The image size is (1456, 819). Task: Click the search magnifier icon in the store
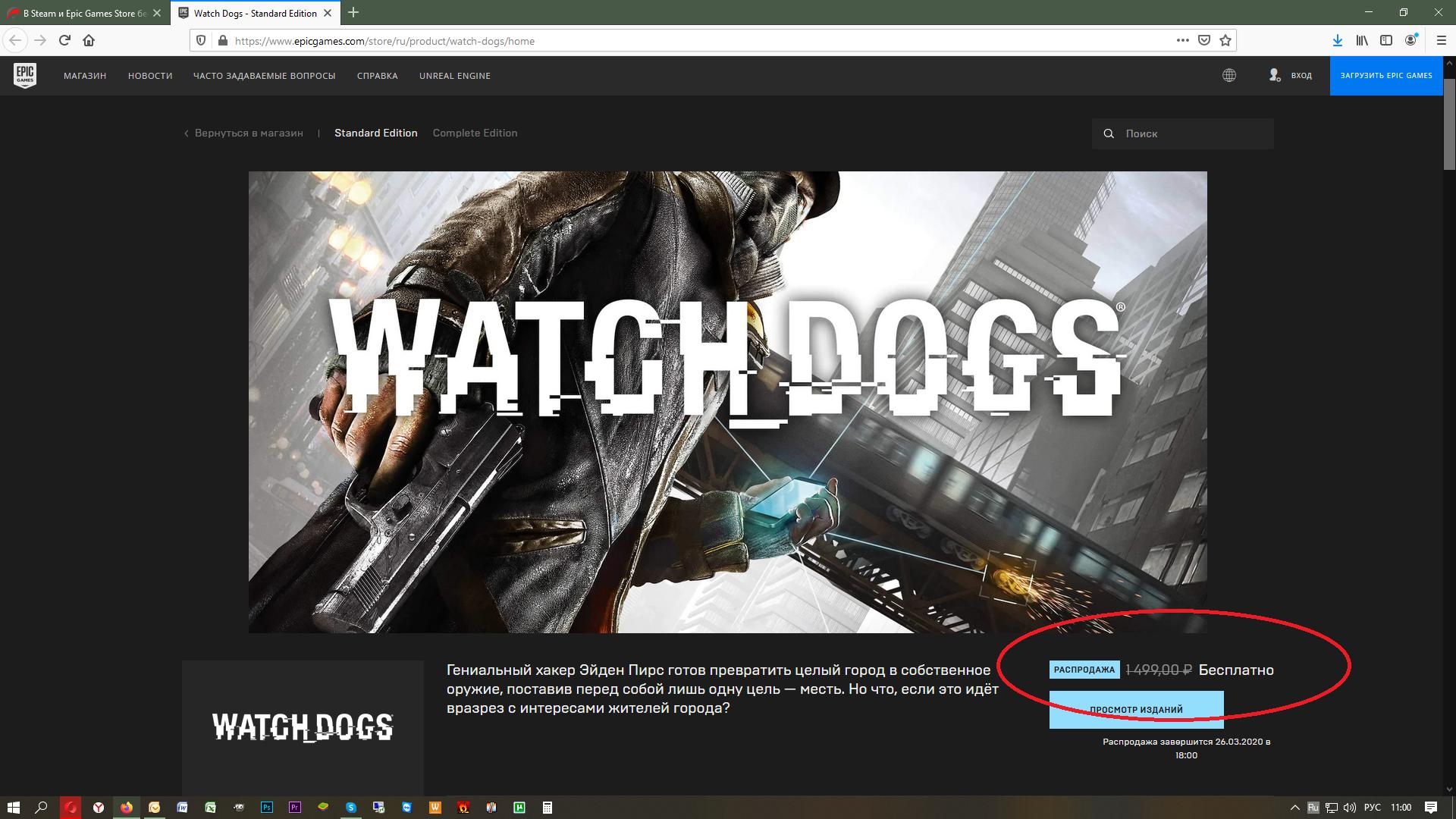1109,133
